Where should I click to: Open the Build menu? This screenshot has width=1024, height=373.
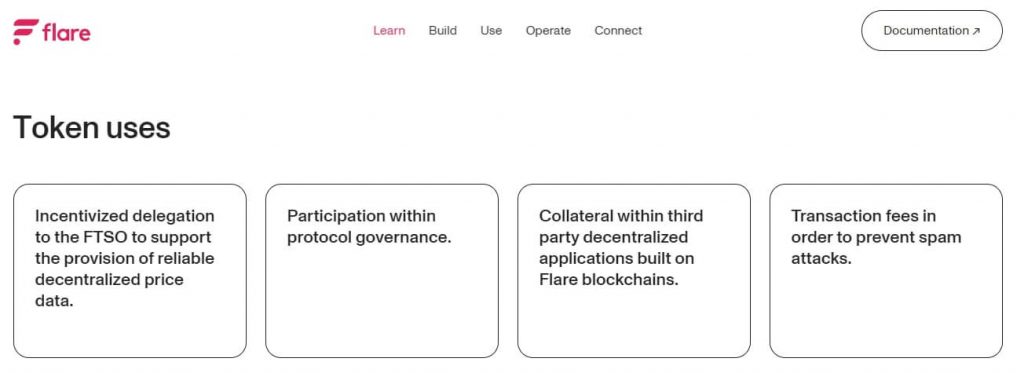tap(443, 31)
